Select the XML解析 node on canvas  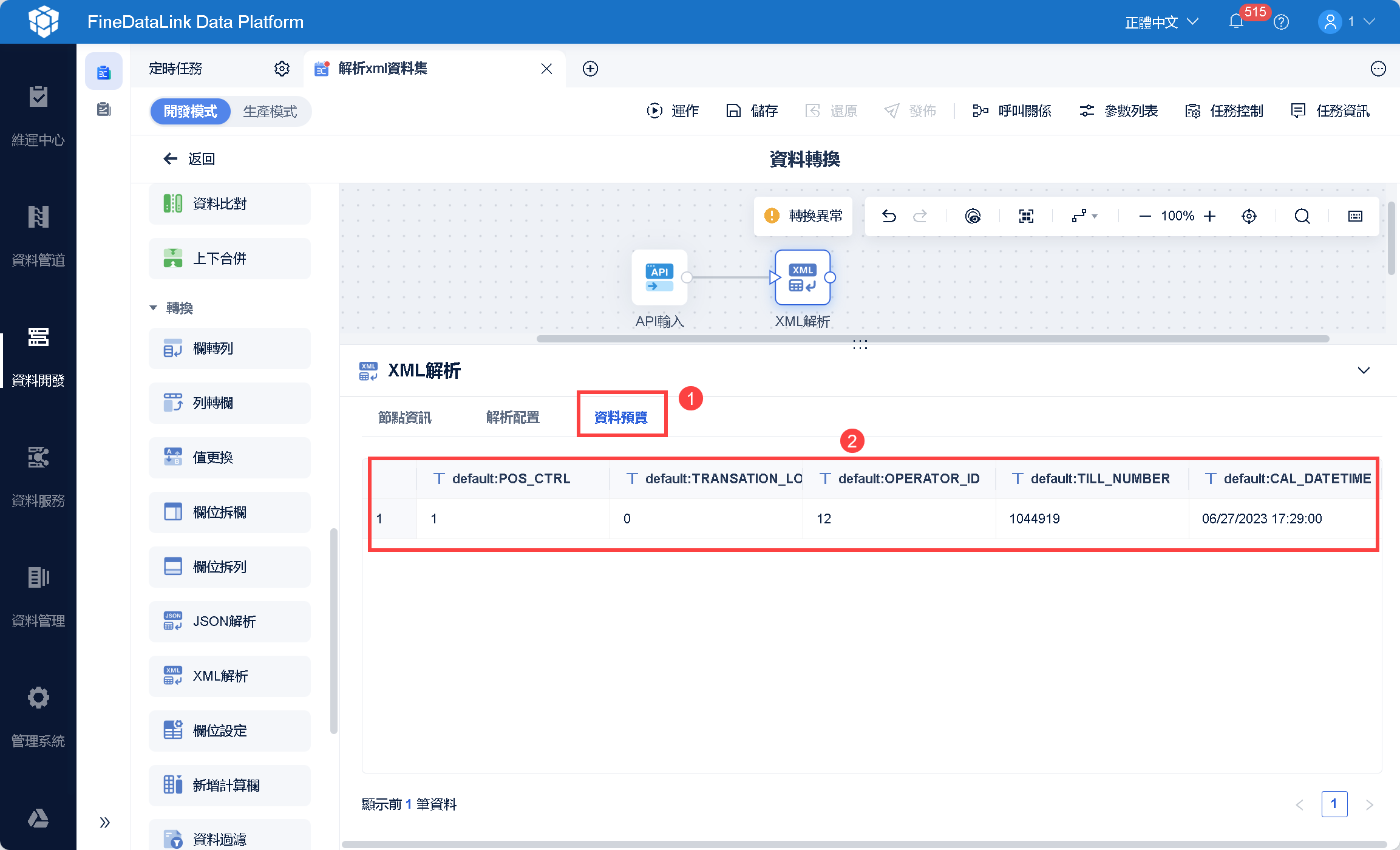coord(802,278)
